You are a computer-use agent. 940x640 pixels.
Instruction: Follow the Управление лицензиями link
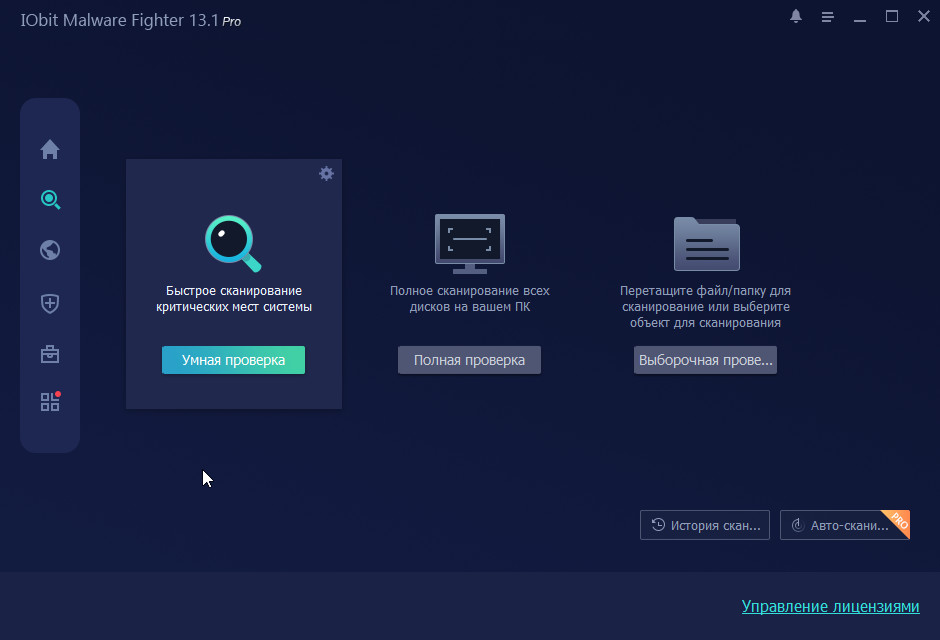[830, 607]
